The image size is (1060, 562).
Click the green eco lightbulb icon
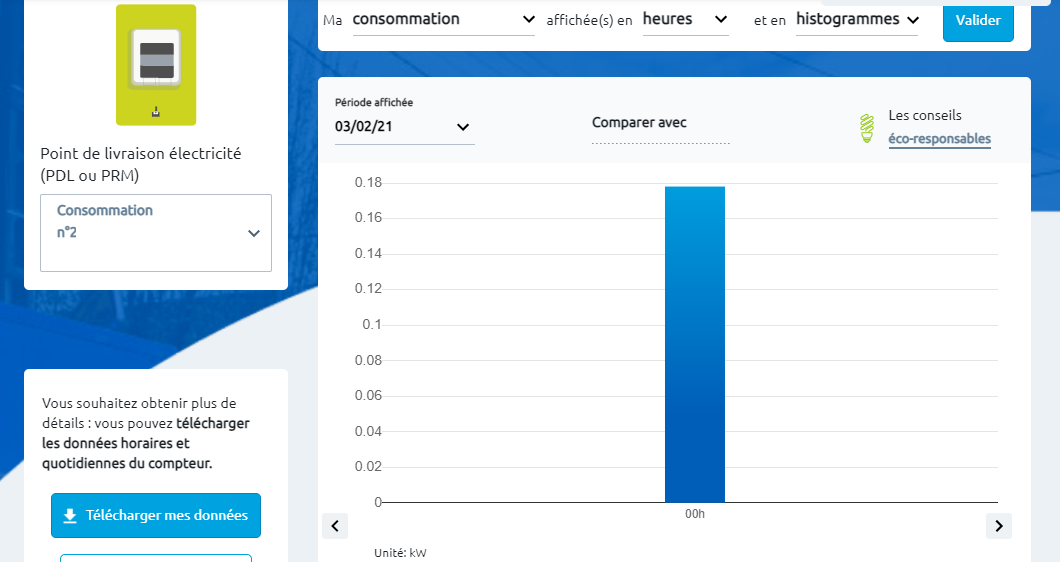pos(867,128)
